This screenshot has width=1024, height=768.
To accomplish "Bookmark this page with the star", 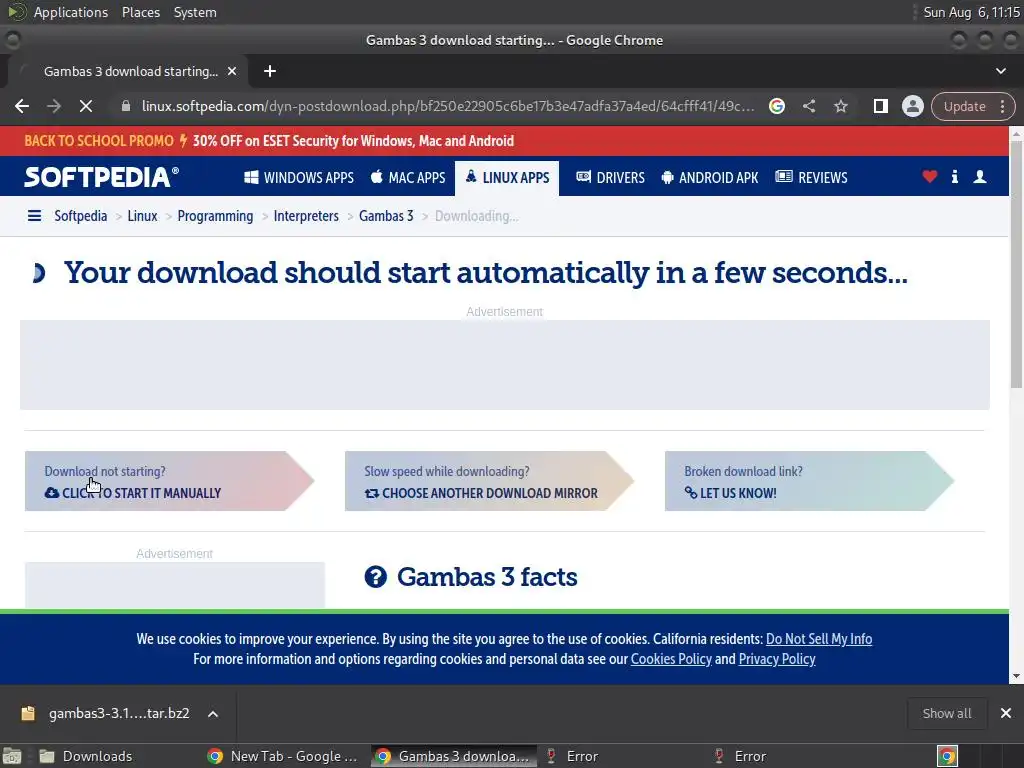I will coord(840,106).
